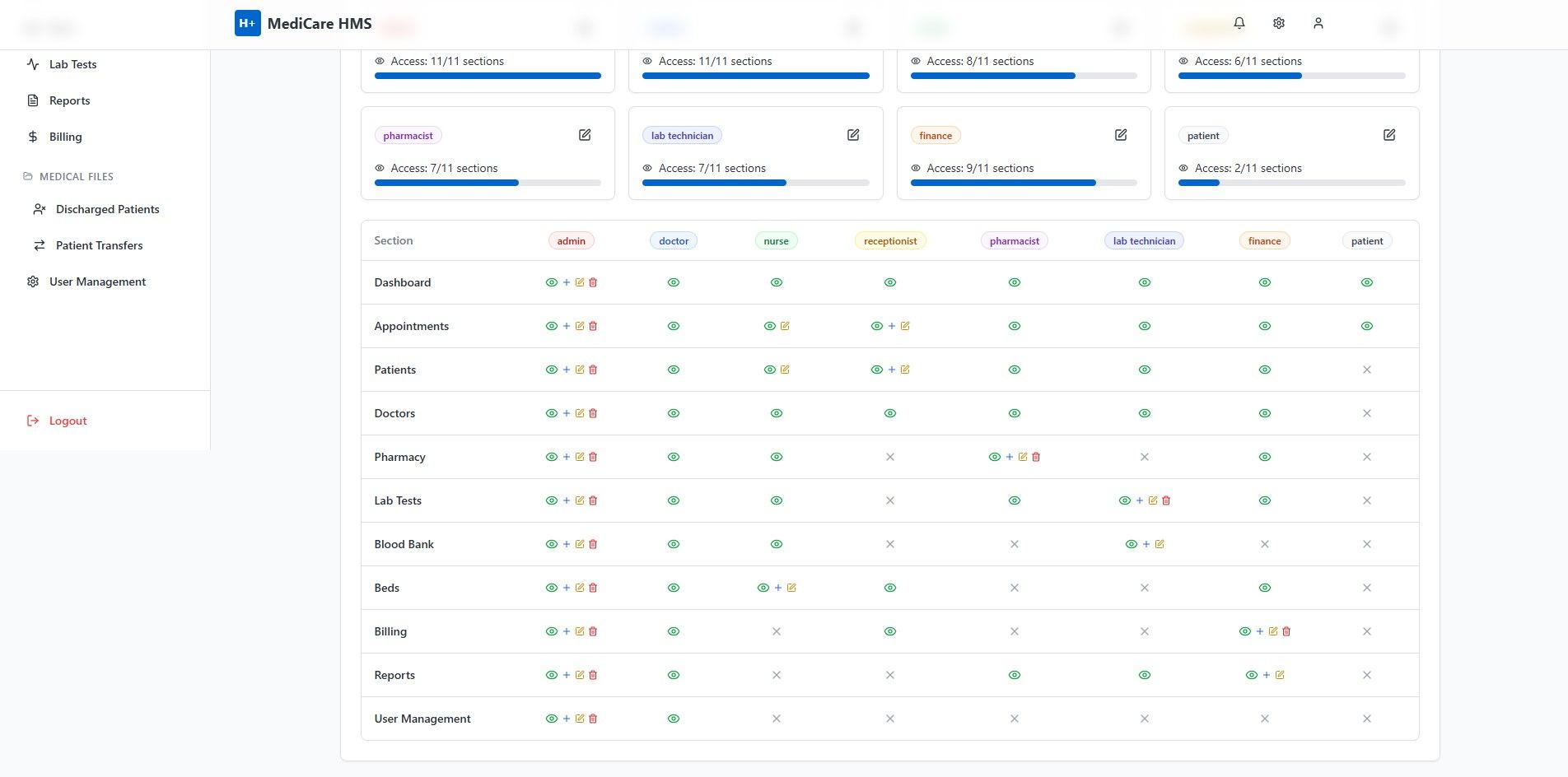Click the MediCare HMS logo icon

pos(247,23)
